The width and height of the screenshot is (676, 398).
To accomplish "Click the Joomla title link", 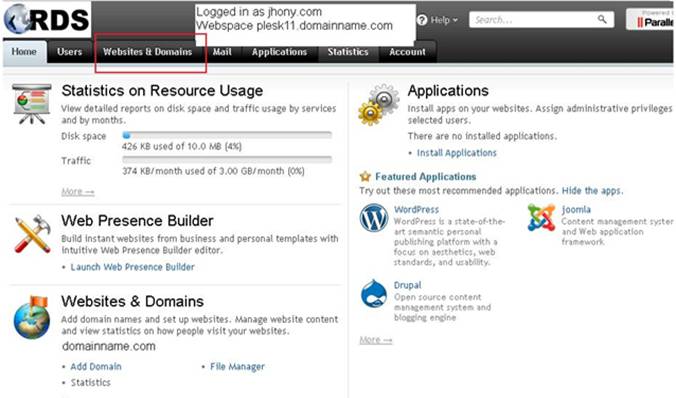I will click(576, 210).
